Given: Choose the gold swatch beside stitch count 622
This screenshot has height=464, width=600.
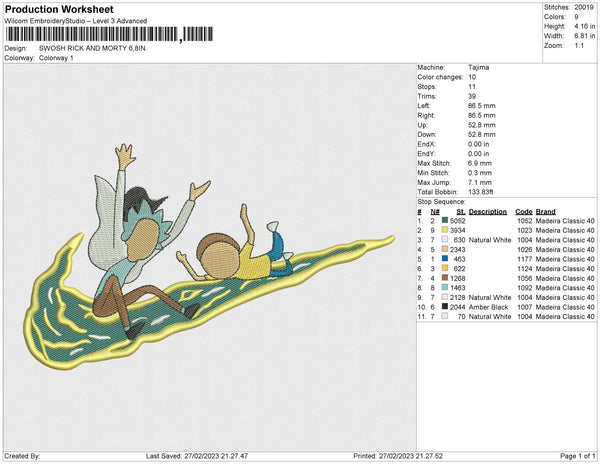Looking at the screenshot, I should [x=444, y=269].
